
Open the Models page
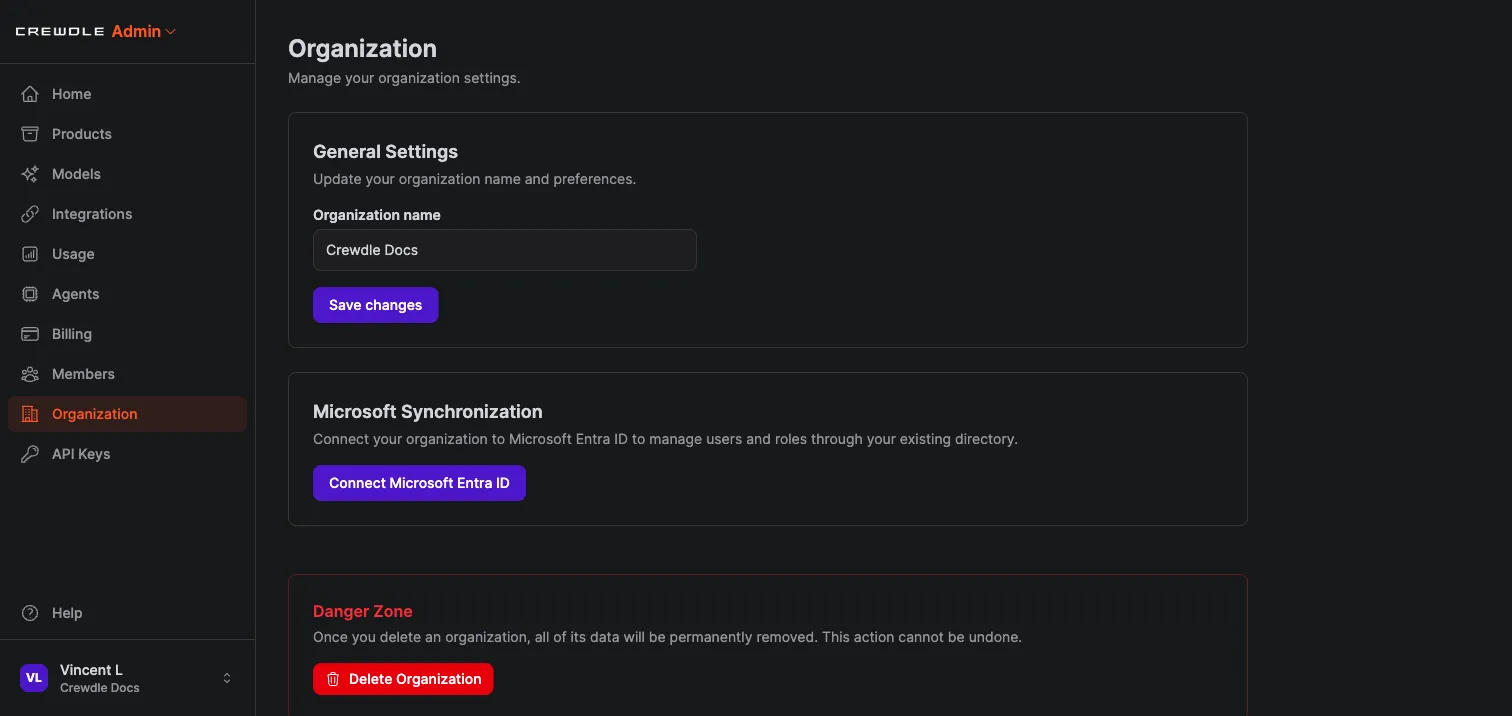pos(127,174)
